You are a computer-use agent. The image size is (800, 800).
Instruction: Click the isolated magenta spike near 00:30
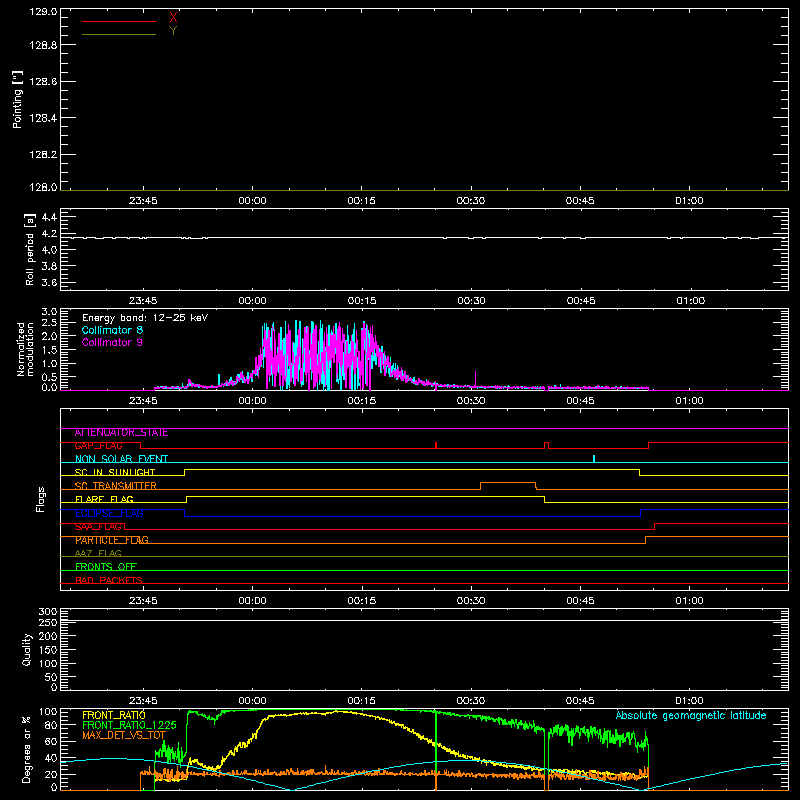(476, 379)
